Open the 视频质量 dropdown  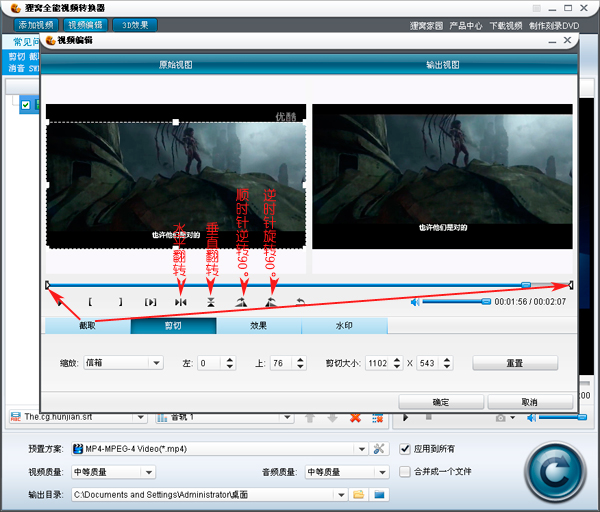(113, 472)
